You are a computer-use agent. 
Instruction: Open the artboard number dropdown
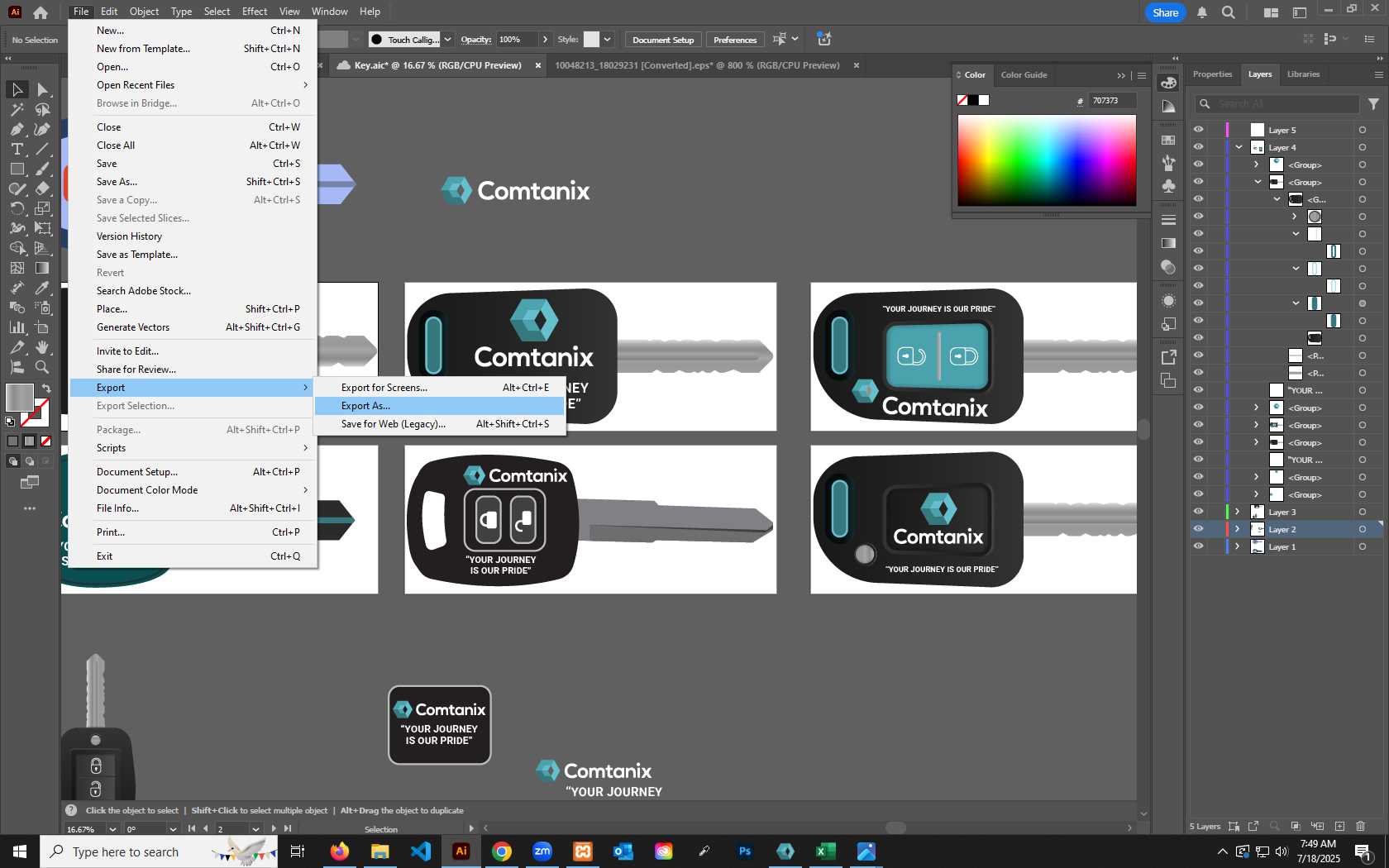pos(255,829)
